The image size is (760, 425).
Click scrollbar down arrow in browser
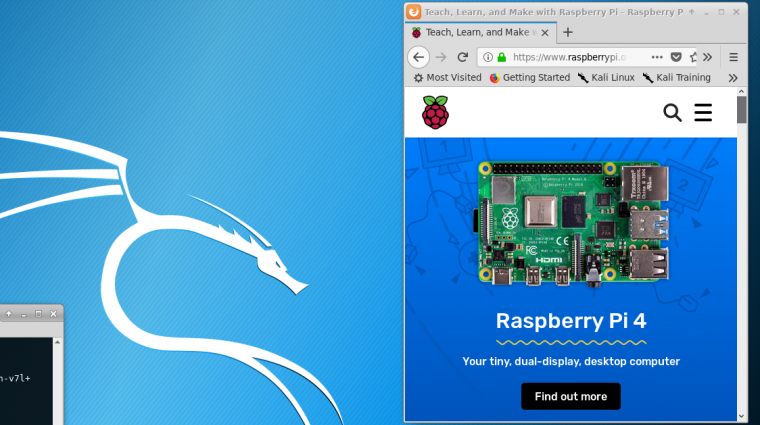coord(742,416)
